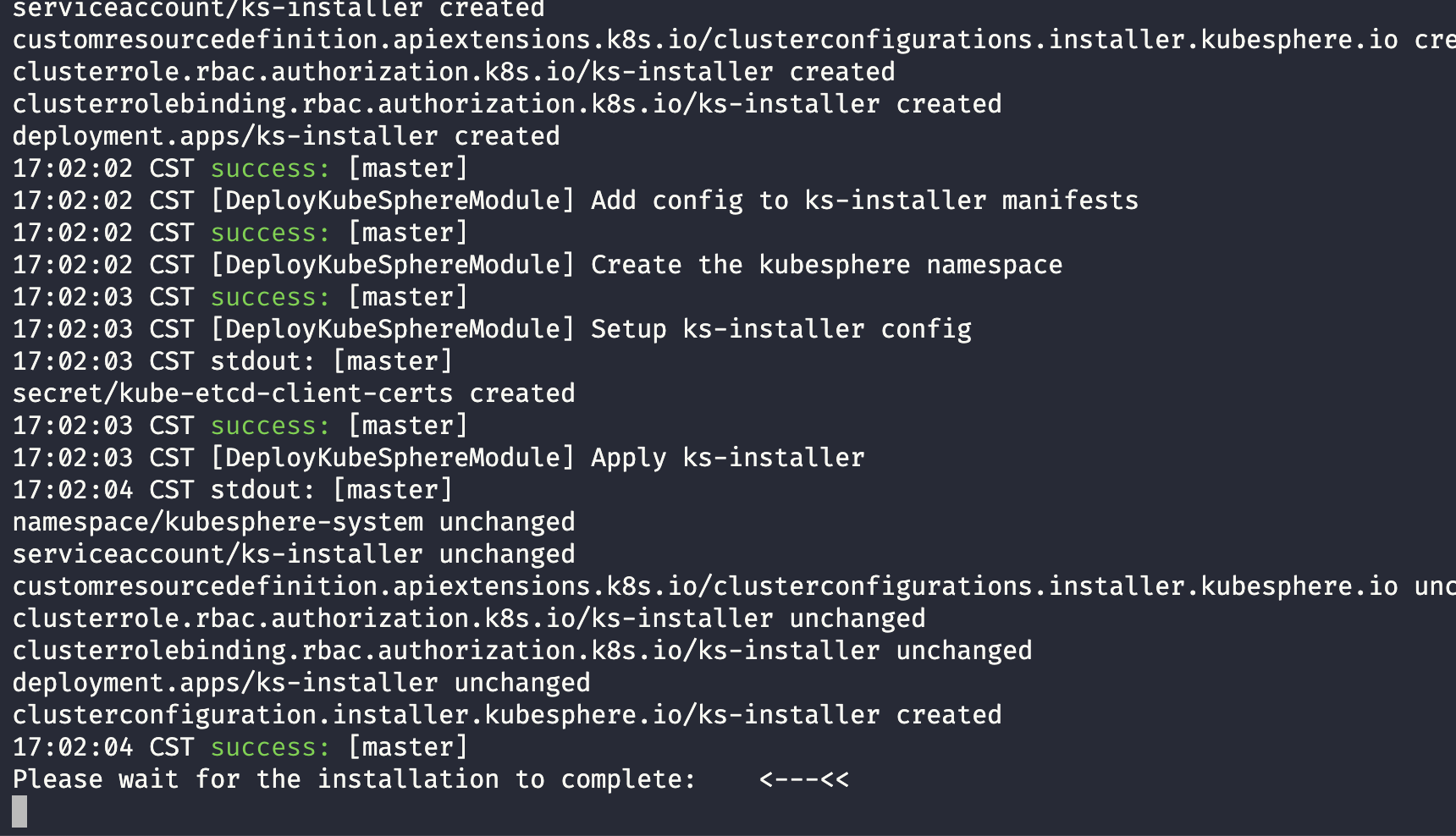Click the terminal cursor block at bottom
The image size is (1456, 836).
[19, 811]
